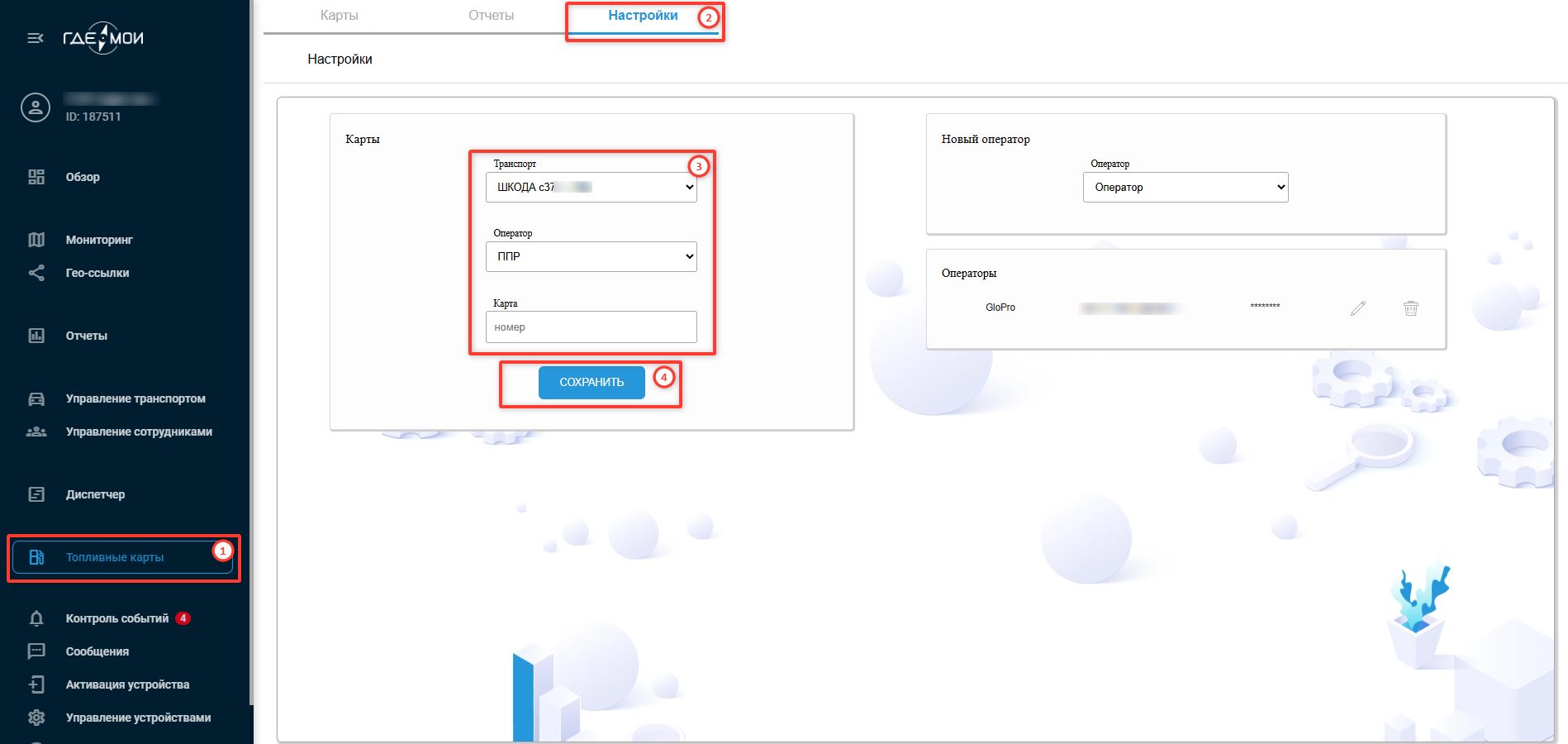This screenshot has width=1568, height=744.
Task: Click the Контроль событий bell icon
Action: [36, 618]
